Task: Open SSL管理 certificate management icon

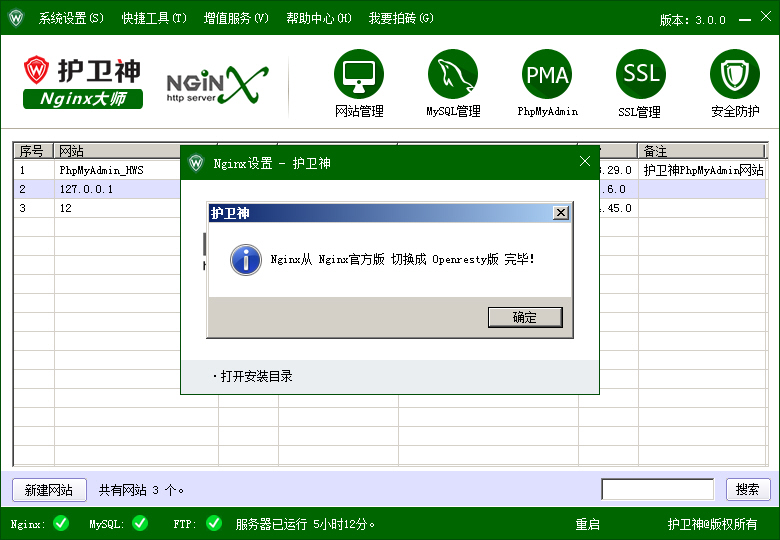Action: [x=640, y=75]
